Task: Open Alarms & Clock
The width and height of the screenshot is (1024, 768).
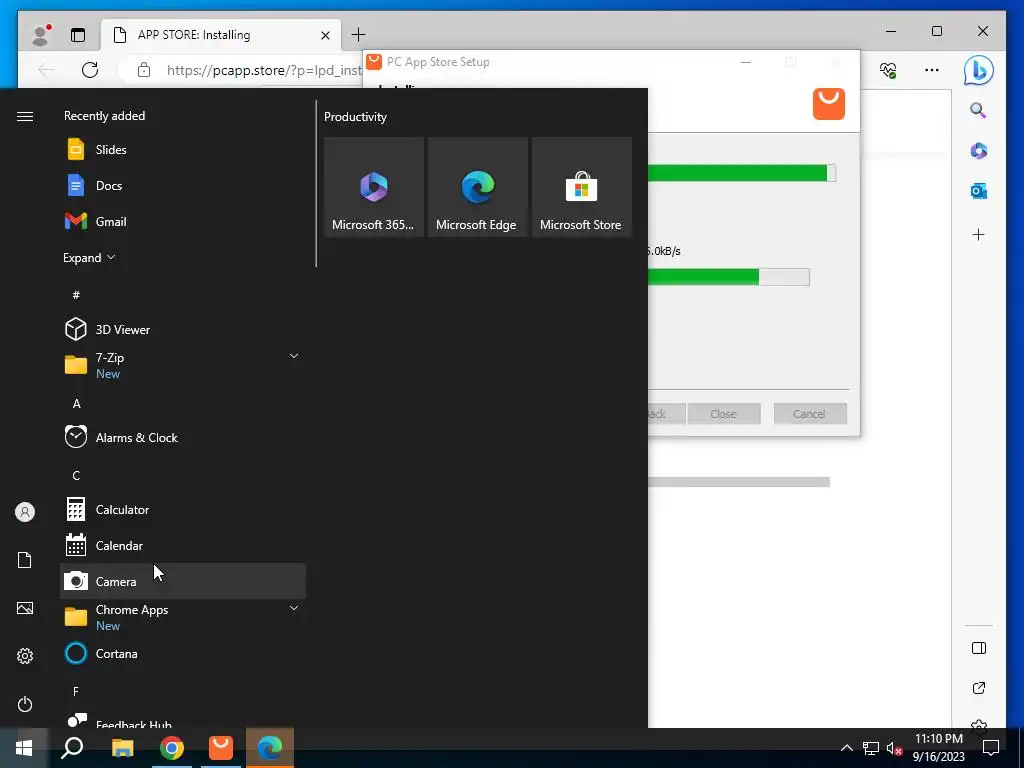Action: click(x=183, y=438)
